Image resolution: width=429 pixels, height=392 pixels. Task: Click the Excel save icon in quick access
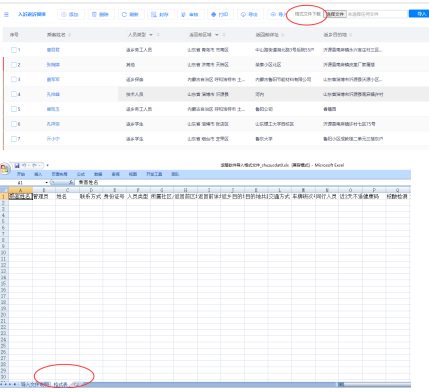click(x=17, y=165)
